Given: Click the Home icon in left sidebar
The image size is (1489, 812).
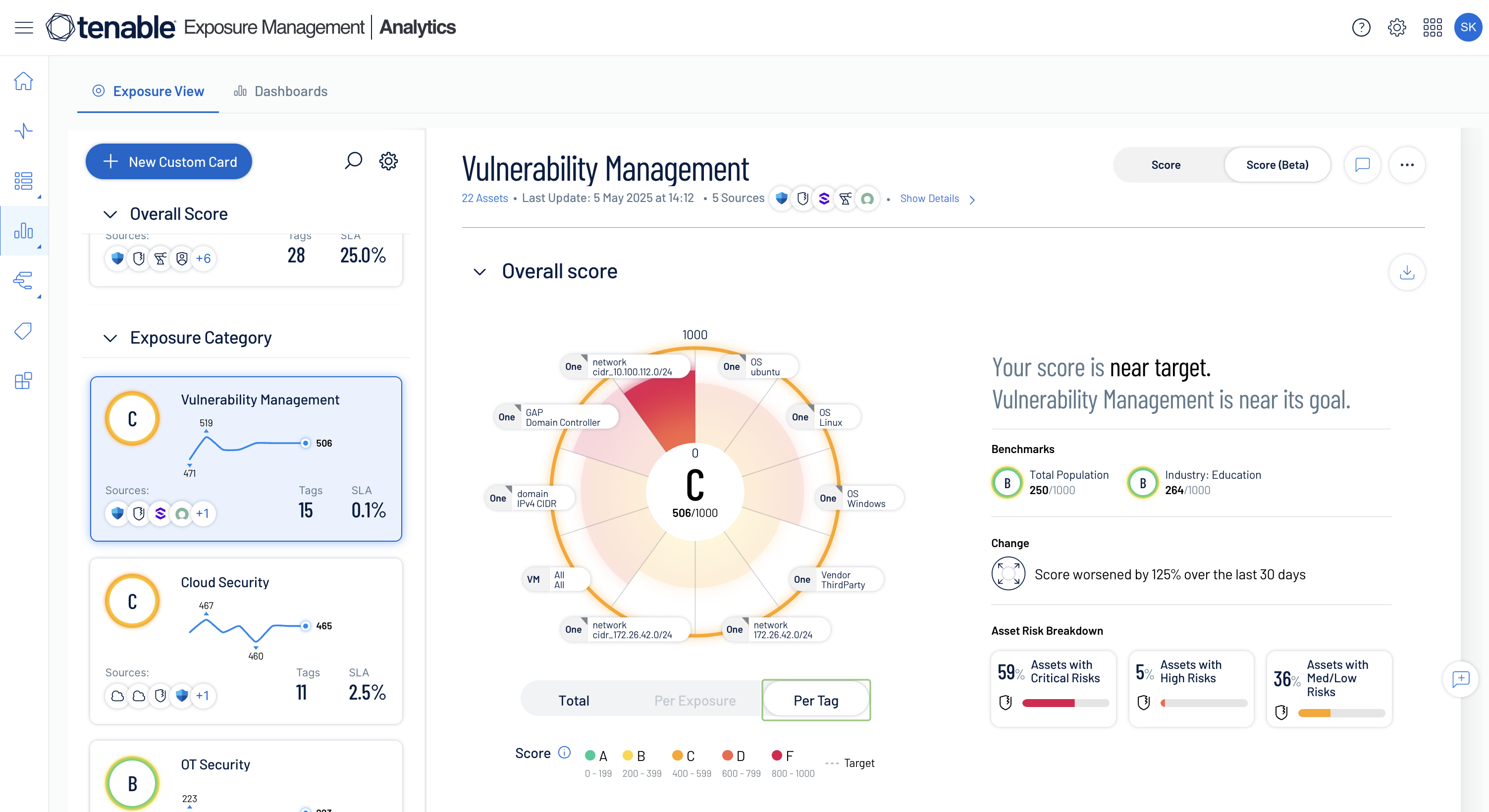Looking at the screenshot, I should click(x=24, y=81).
